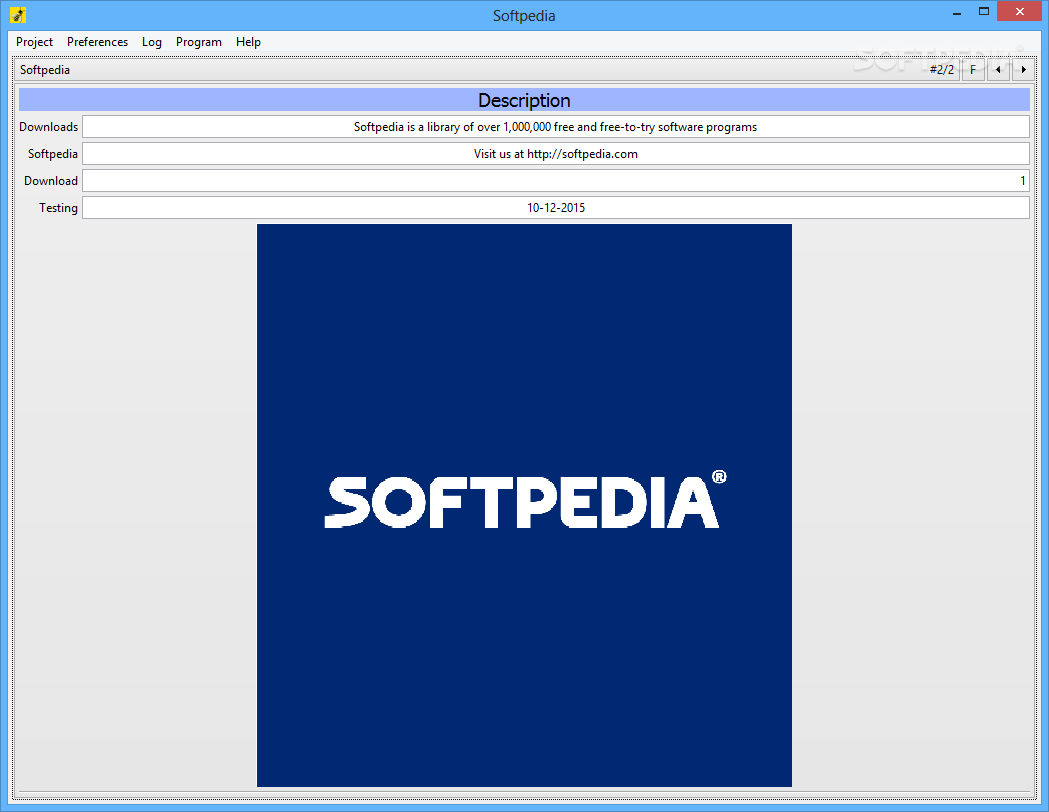This screenshot has height=812, width=1049.
Task: Open the Help menu
Action: (x=248, y=41)
